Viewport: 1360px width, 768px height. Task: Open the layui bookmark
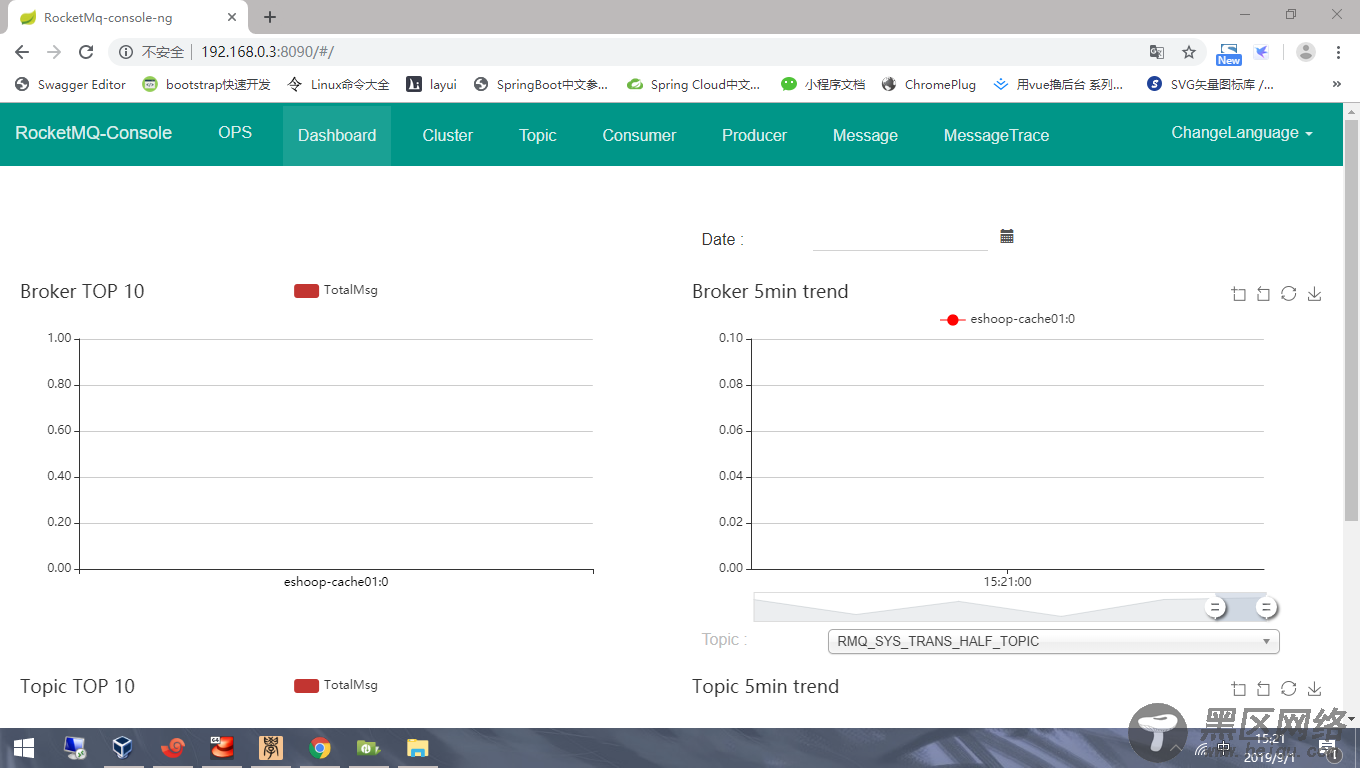tap(432, 85)
